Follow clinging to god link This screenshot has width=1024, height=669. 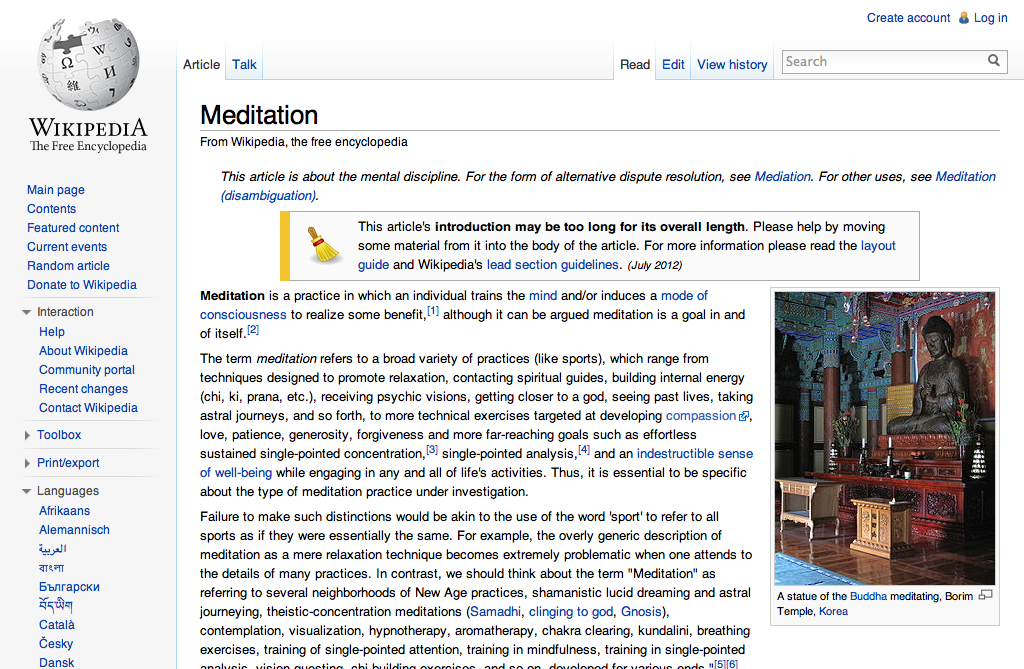[571, 612]
